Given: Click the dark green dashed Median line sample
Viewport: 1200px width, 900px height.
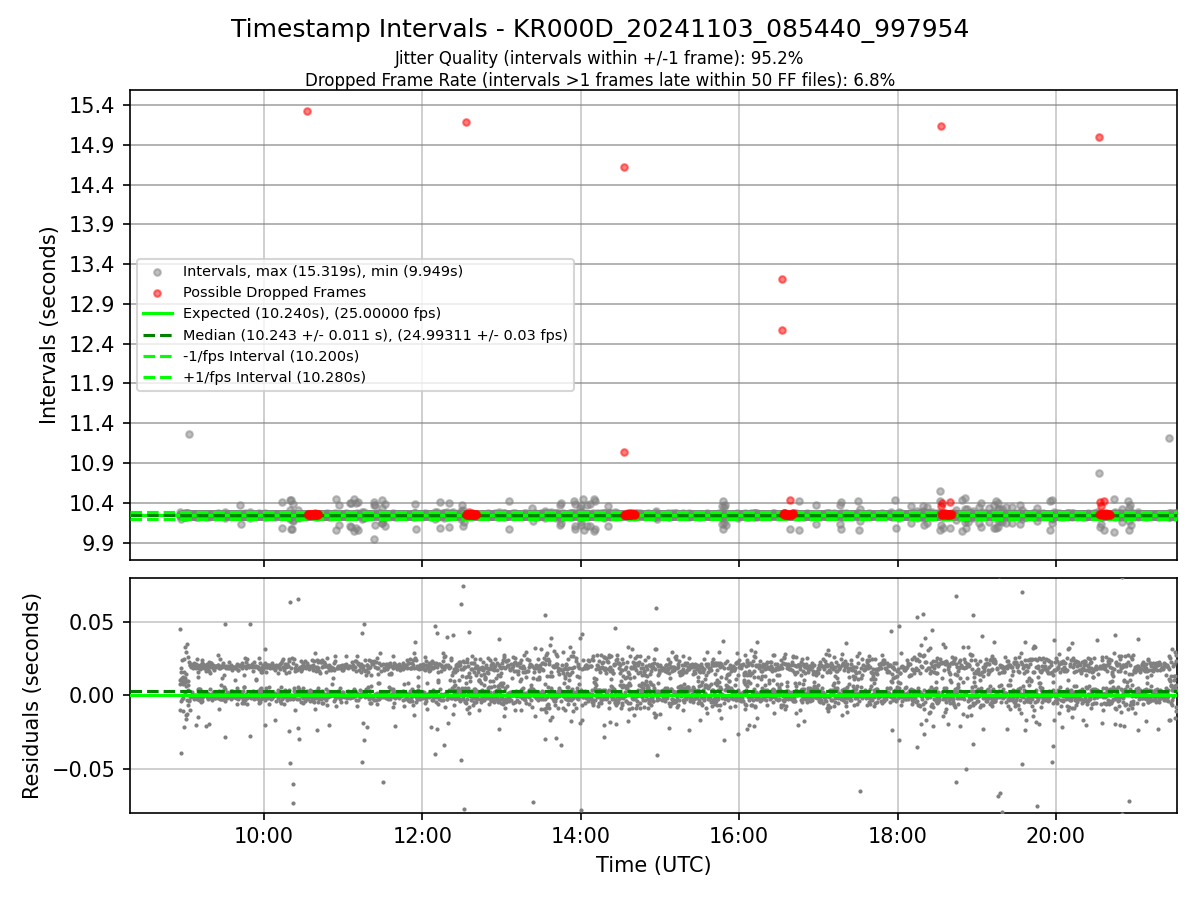Looking at the screenshot, I should tap(158, 335).
